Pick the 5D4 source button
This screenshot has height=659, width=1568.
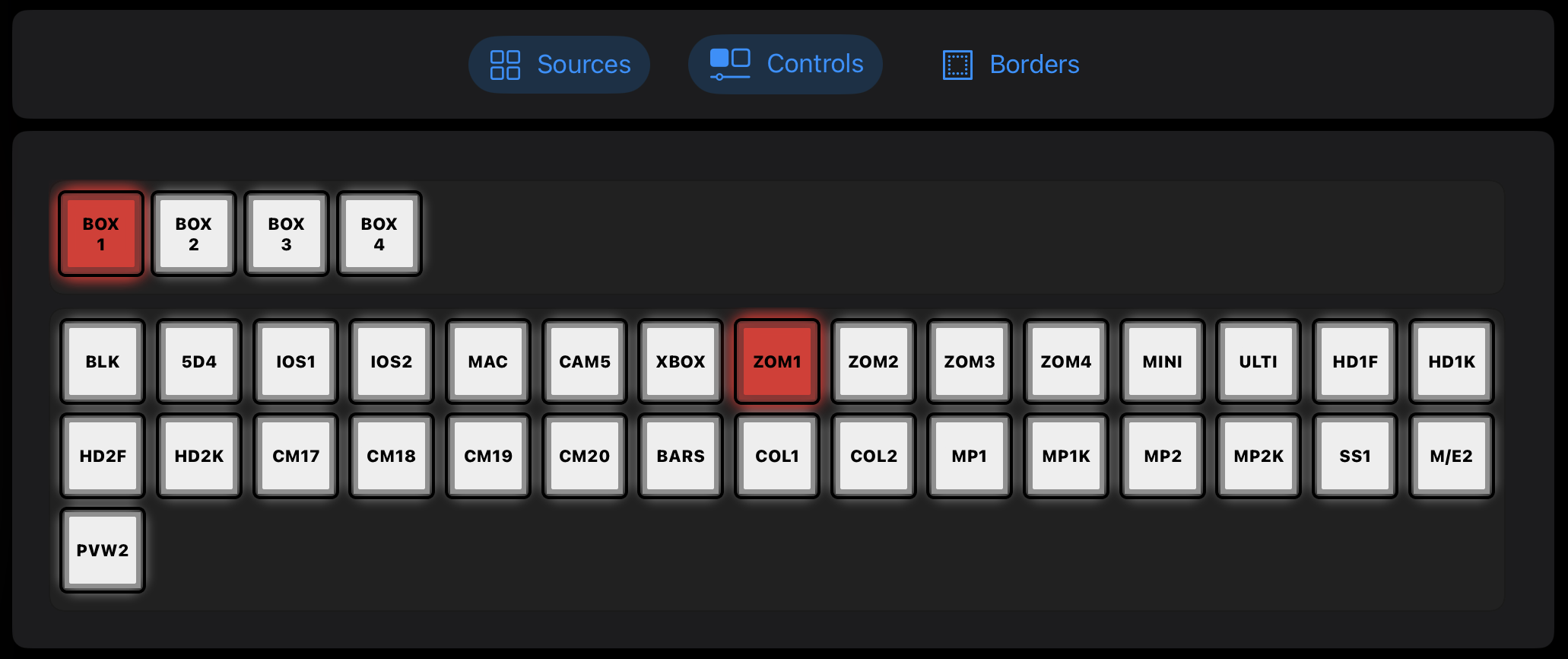pos(199,361)
